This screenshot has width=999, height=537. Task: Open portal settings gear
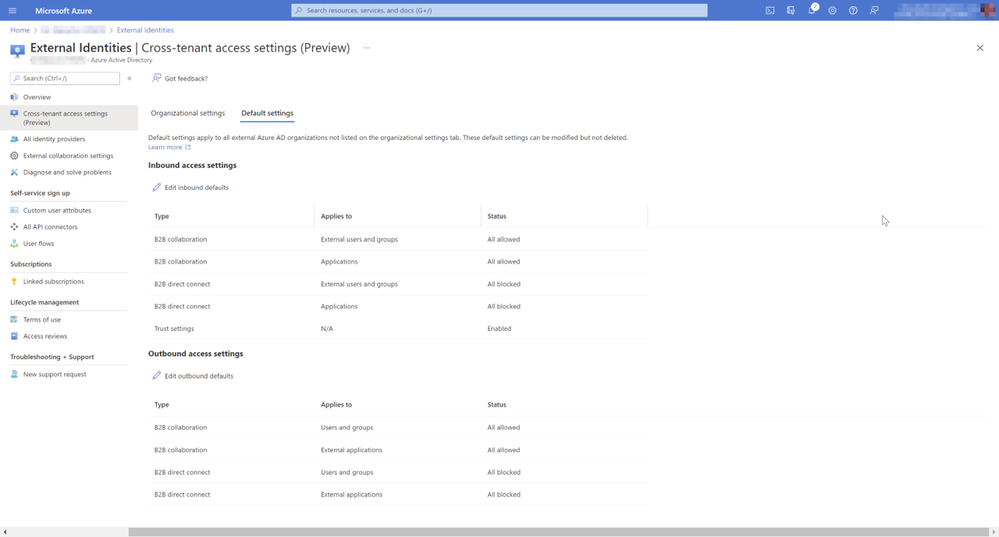832,11
